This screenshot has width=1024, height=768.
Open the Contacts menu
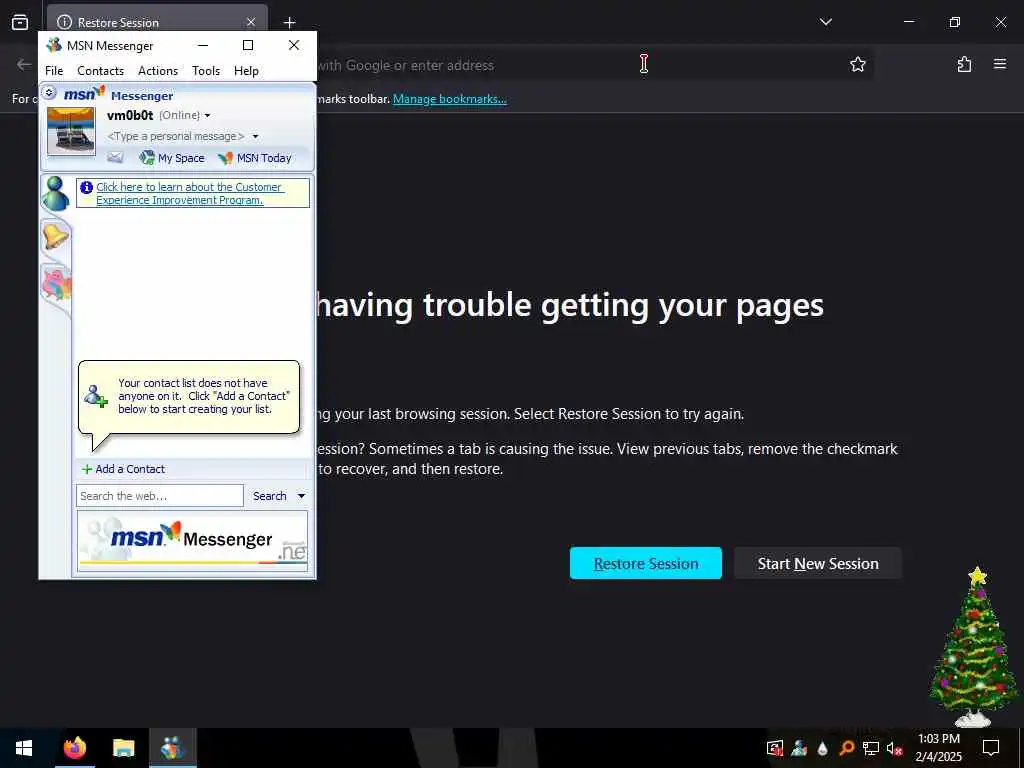tap(101, 71)
